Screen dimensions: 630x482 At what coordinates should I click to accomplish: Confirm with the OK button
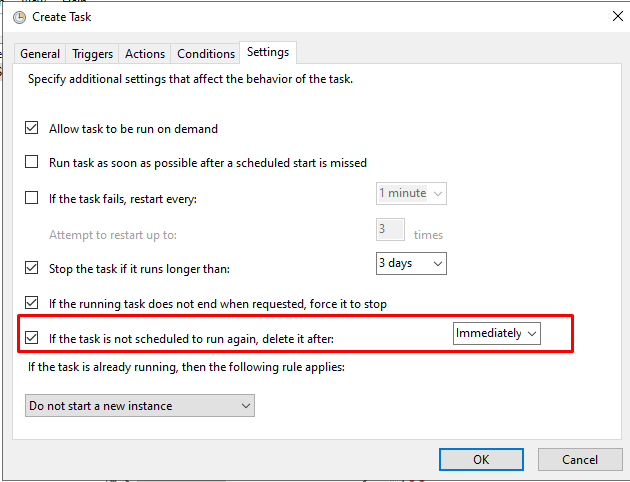(x=481, y=460)
